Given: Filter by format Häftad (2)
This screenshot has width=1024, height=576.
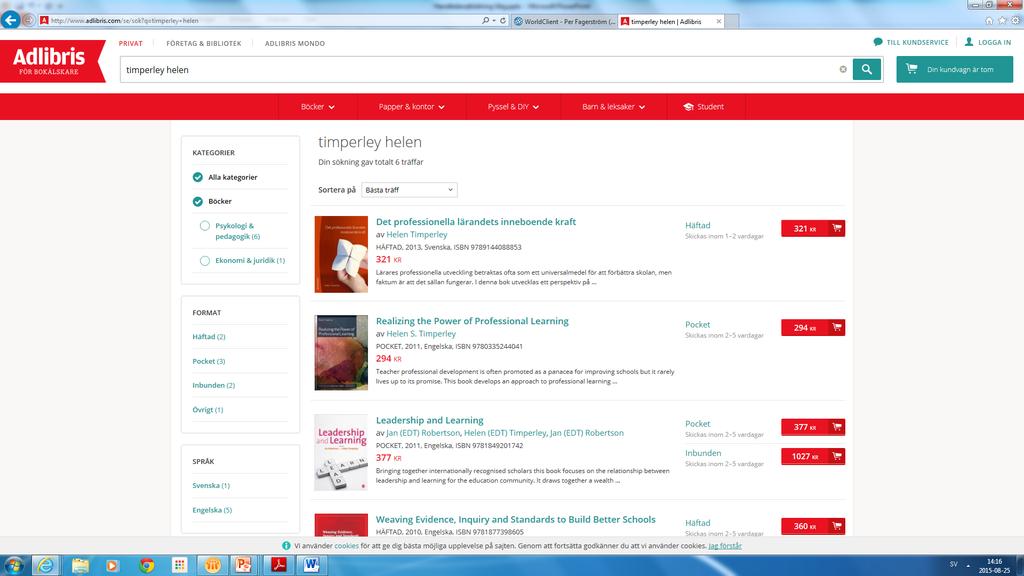Looking at the screenshot, I should (x=209, y=337).
